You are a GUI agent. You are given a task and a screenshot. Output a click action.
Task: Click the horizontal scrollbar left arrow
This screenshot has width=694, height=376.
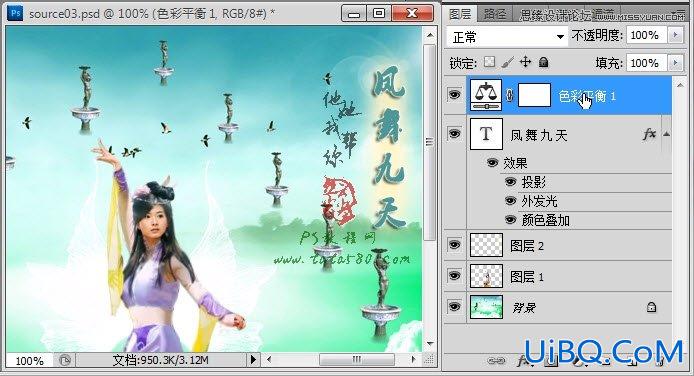pos(269,360)
